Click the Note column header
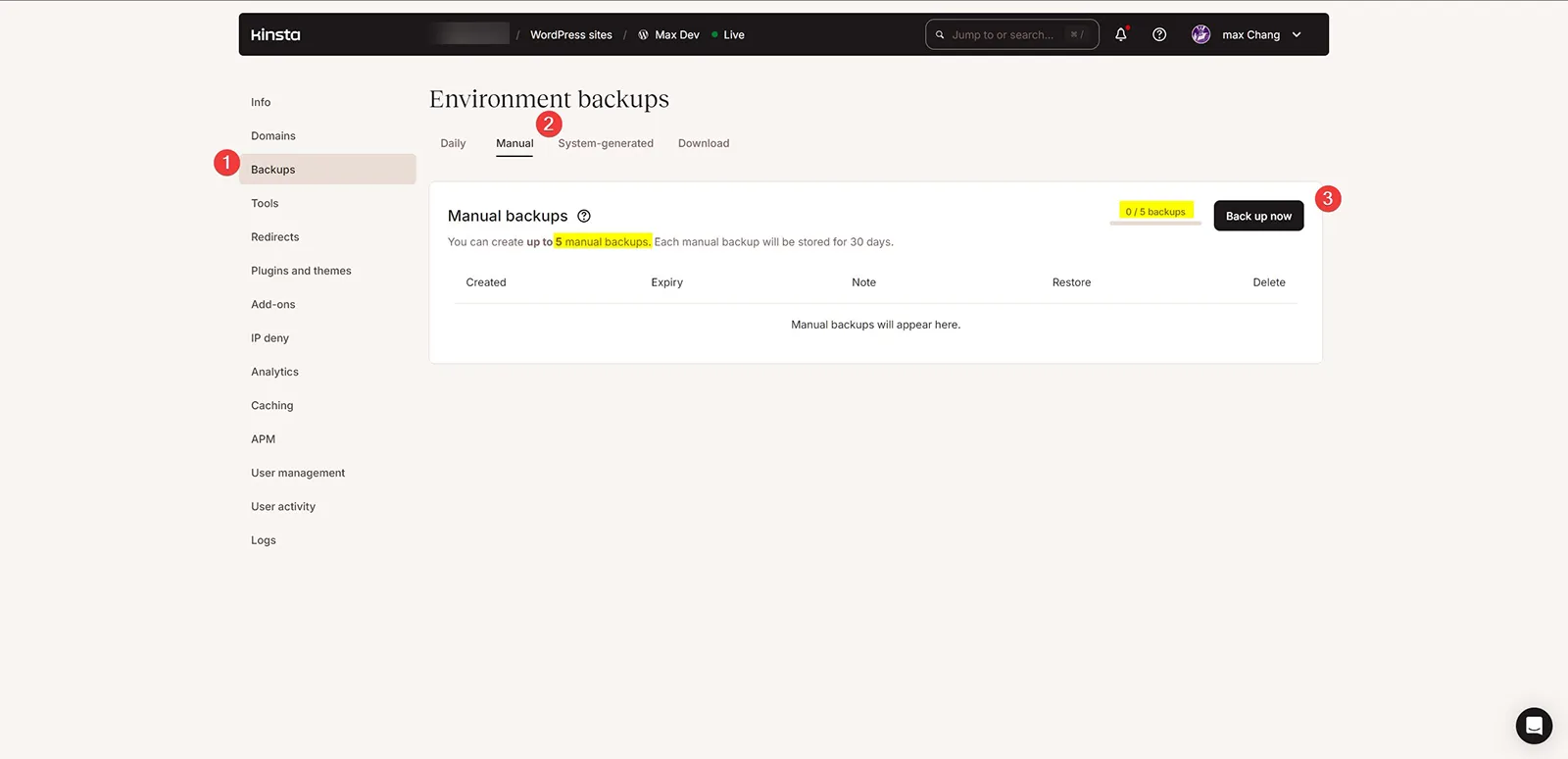The height and width of the screenshot is (759, 1568). click(x=864, y=282)
